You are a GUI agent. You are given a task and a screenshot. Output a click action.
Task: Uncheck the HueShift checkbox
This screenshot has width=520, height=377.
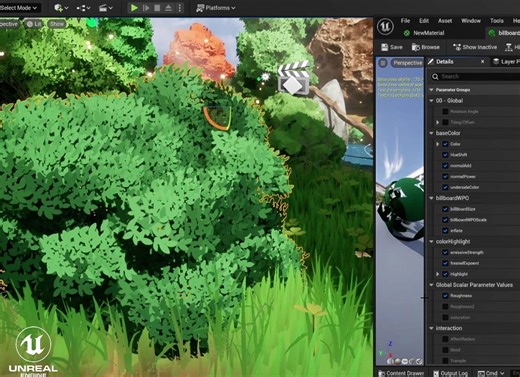click(445, 155)
